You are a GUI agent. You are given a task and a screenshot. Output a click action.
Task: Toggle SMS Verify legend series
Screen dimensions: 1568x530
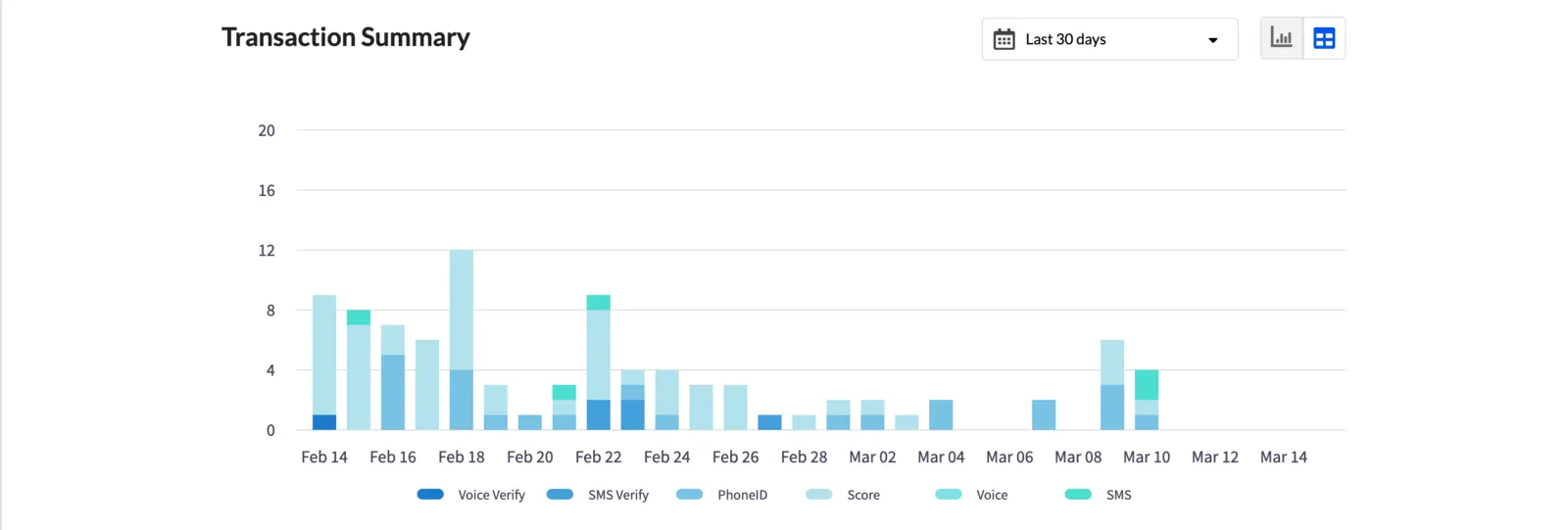[x=598, y=495]
